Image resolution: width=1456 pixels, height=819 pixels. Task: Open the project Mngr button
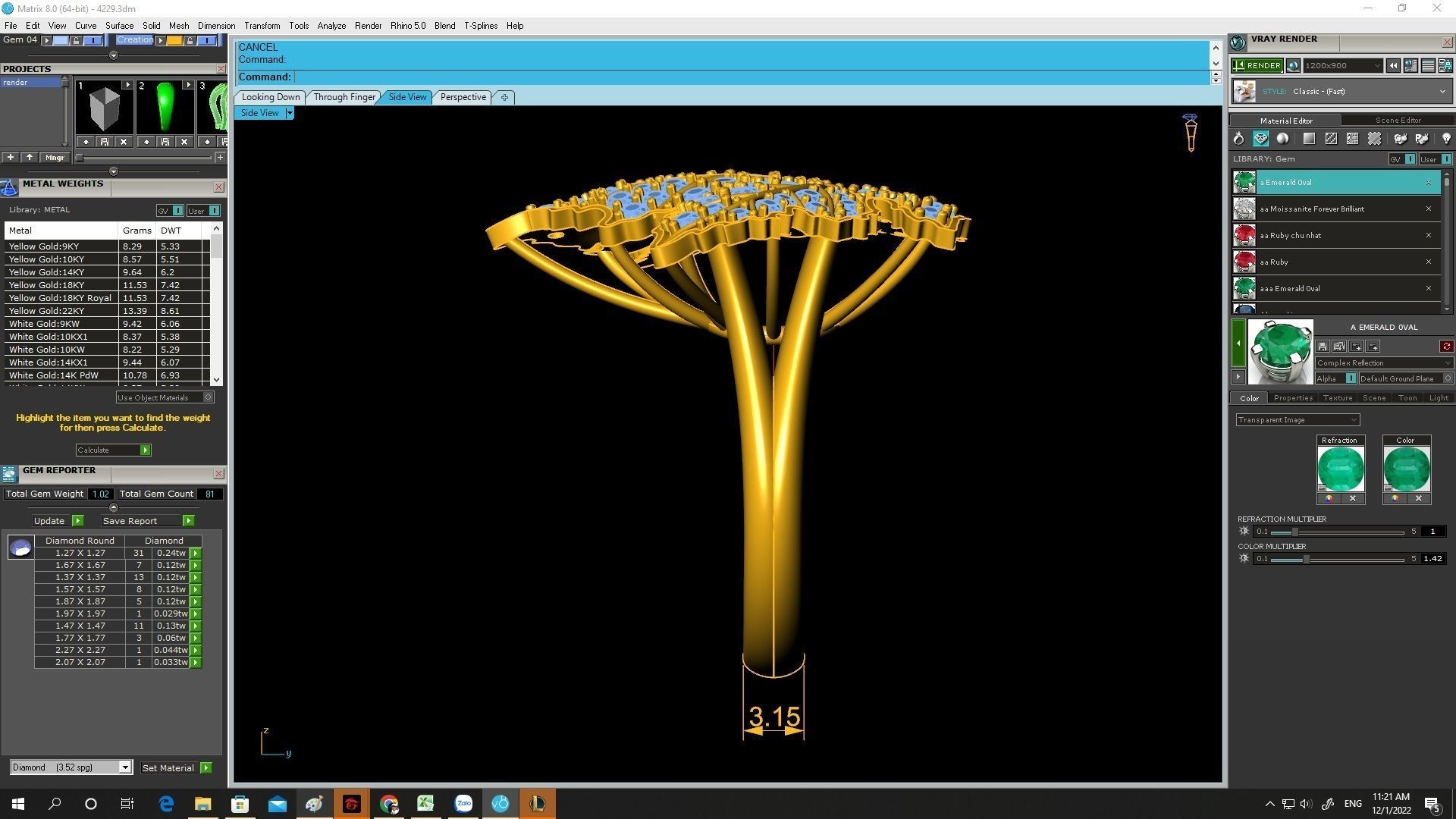pyautogui.click(x=55, y=157)
